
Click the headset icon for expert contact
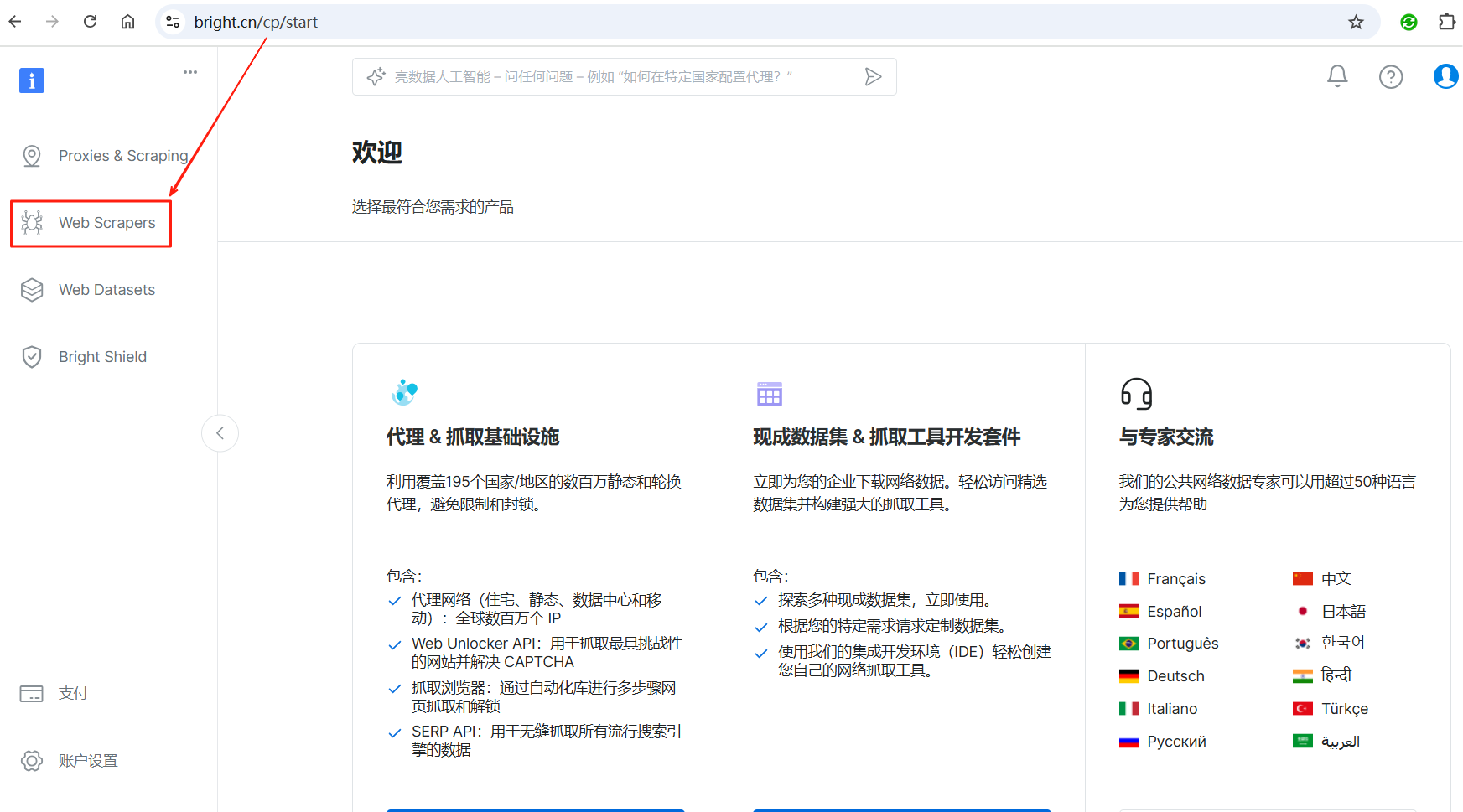click(x=1136, y=393)
